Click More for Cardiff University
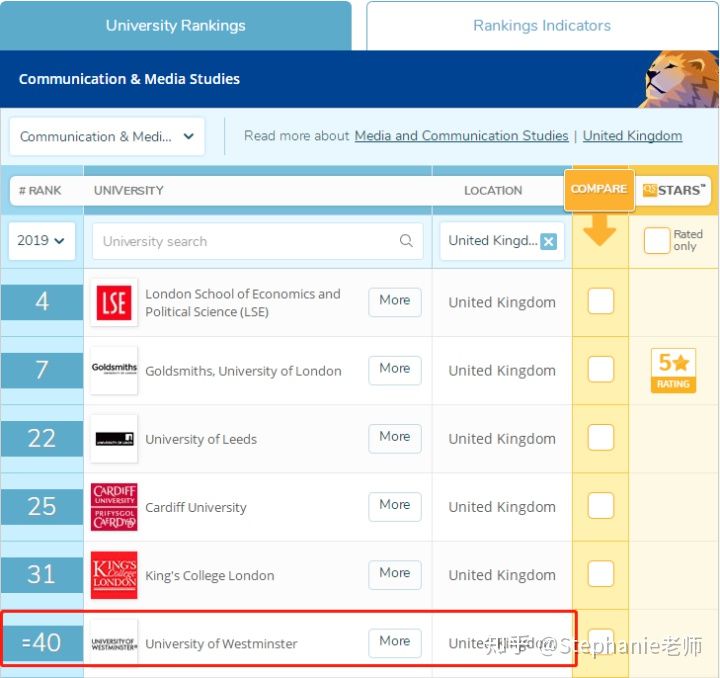720x678 pixels. tap(394, 506)
